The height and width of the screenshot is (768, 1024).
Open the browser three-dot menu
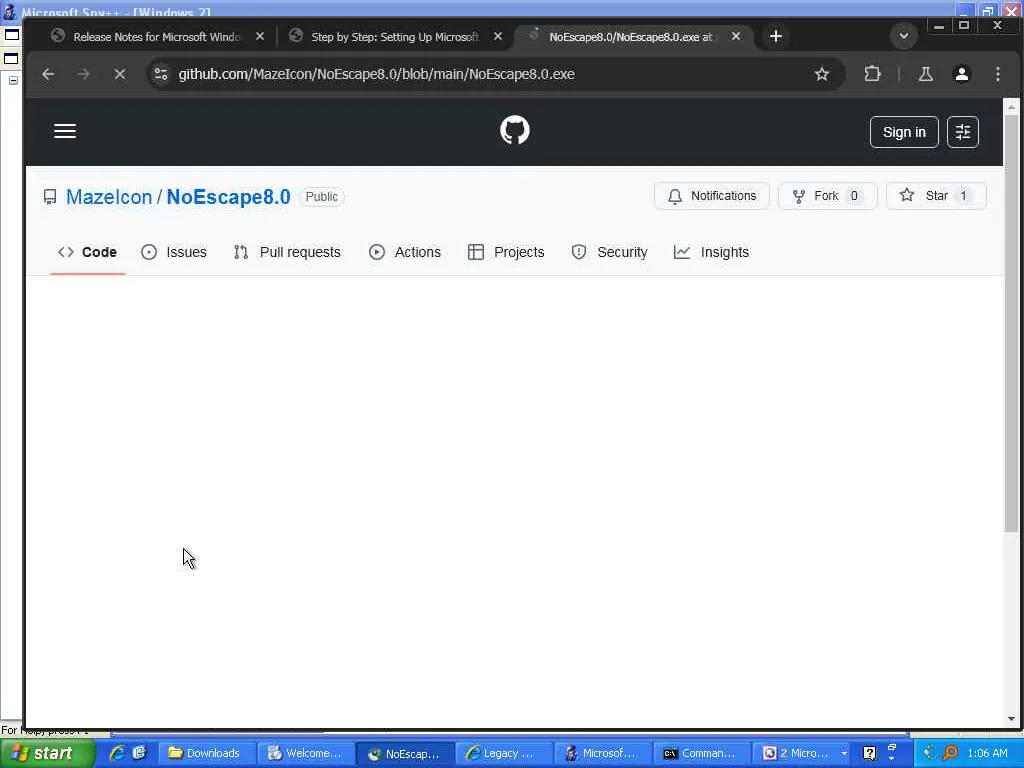click(997, 74)
